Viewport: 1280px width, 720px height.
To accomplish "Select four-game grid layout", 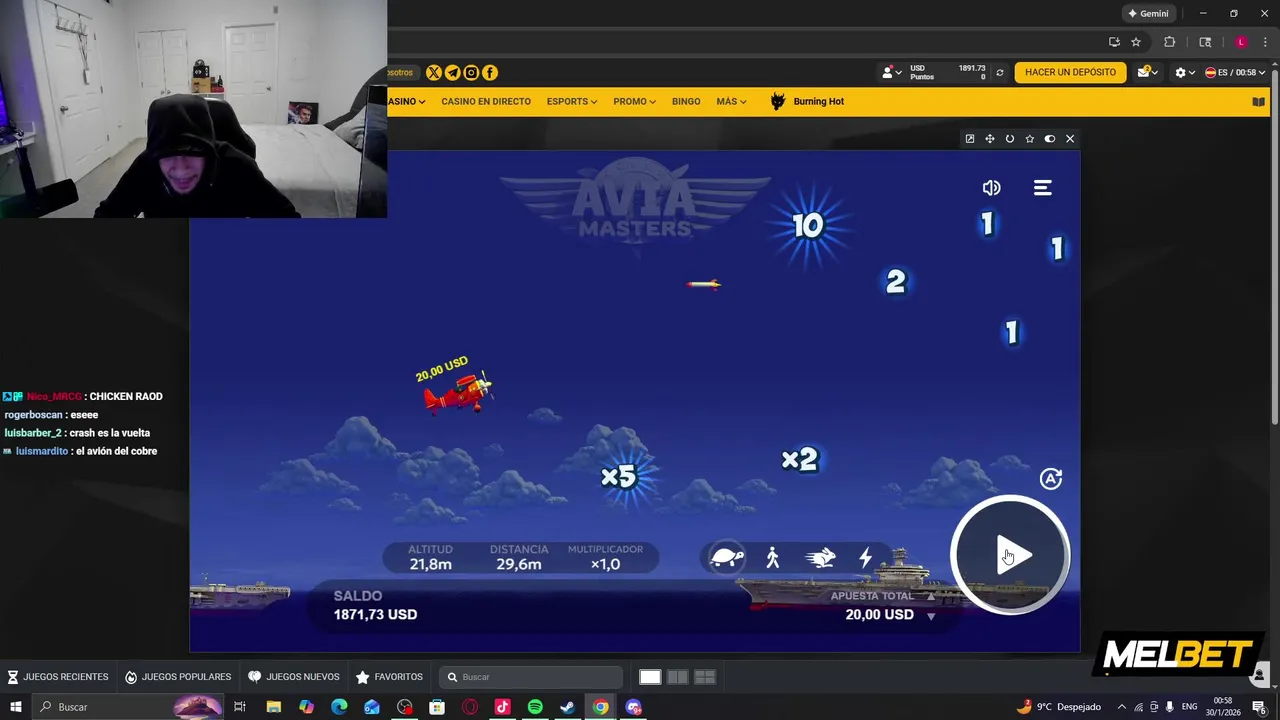I will pyautogui.click(x=704, y=677).
